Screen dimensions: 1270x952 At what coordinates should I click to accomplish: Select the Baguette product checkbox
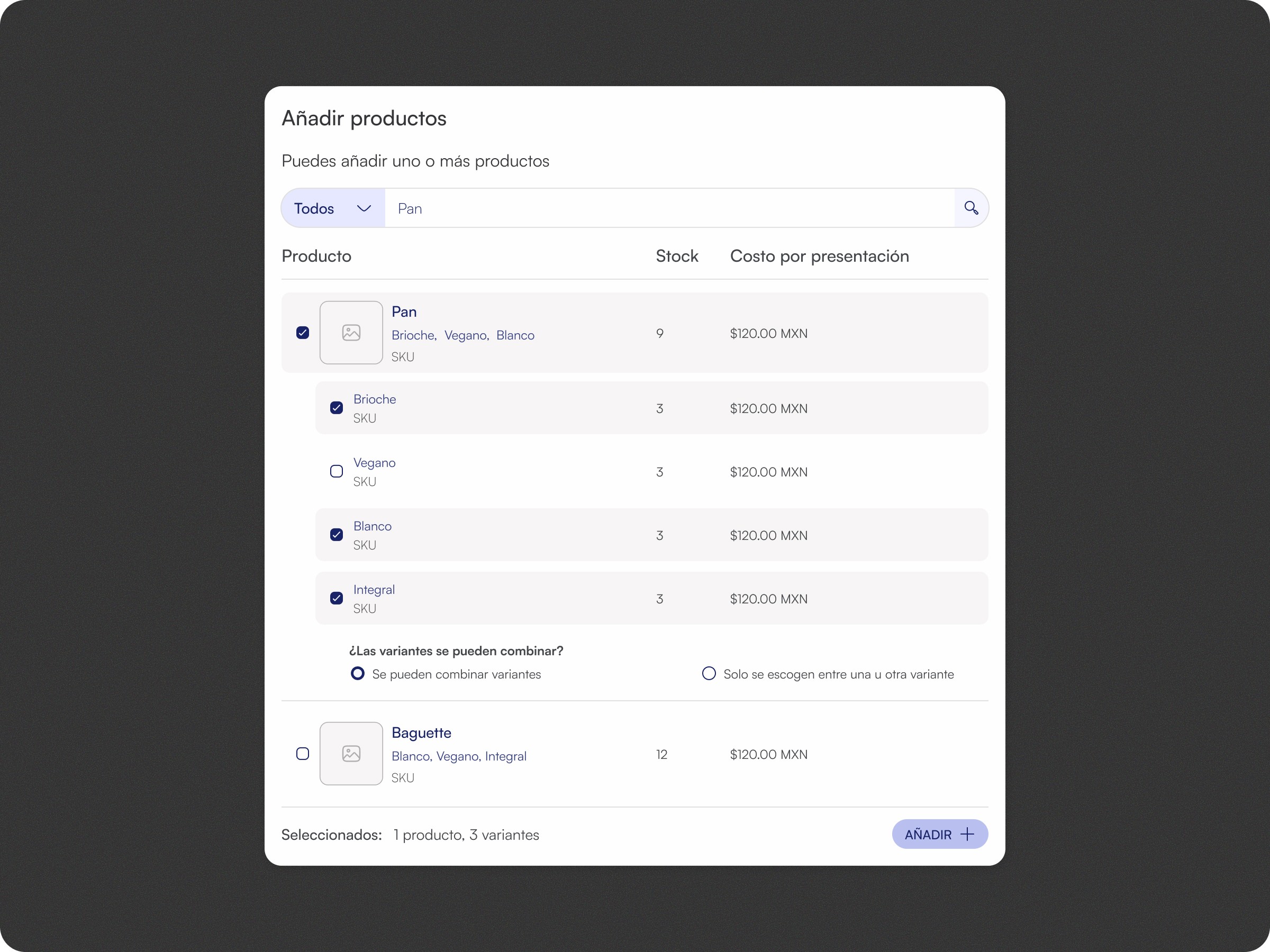(303, 754)
